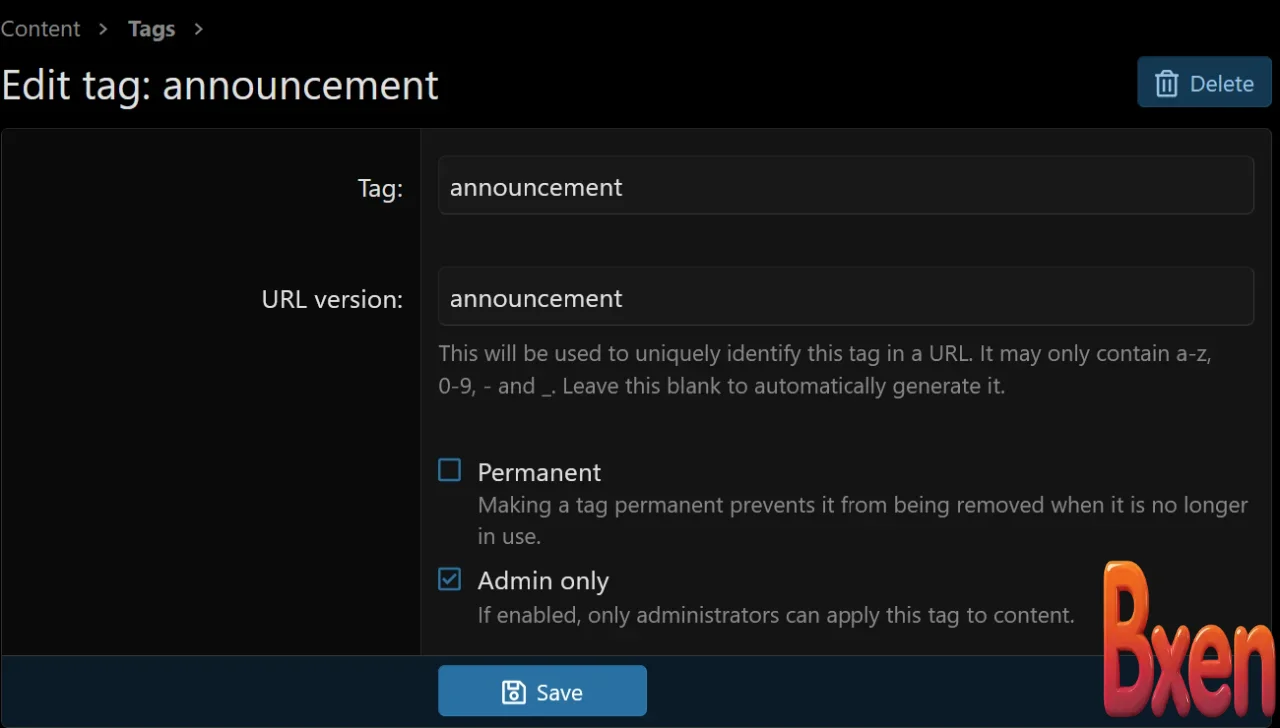The image size is (1280, 728).
Task: Select the URL version input field
Action: click(x=846, y=296)
